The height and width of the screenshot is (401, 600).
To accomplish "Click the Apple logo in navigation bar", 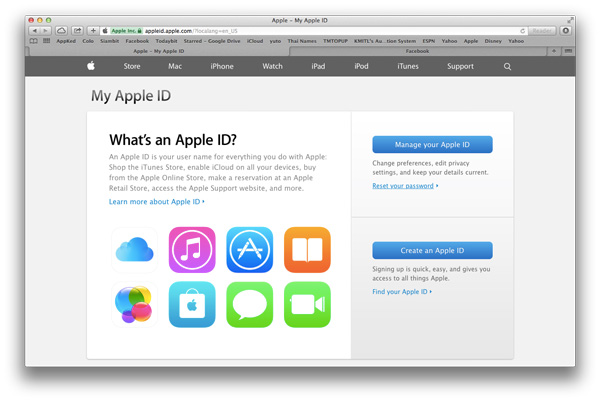I will click(90, 66).
